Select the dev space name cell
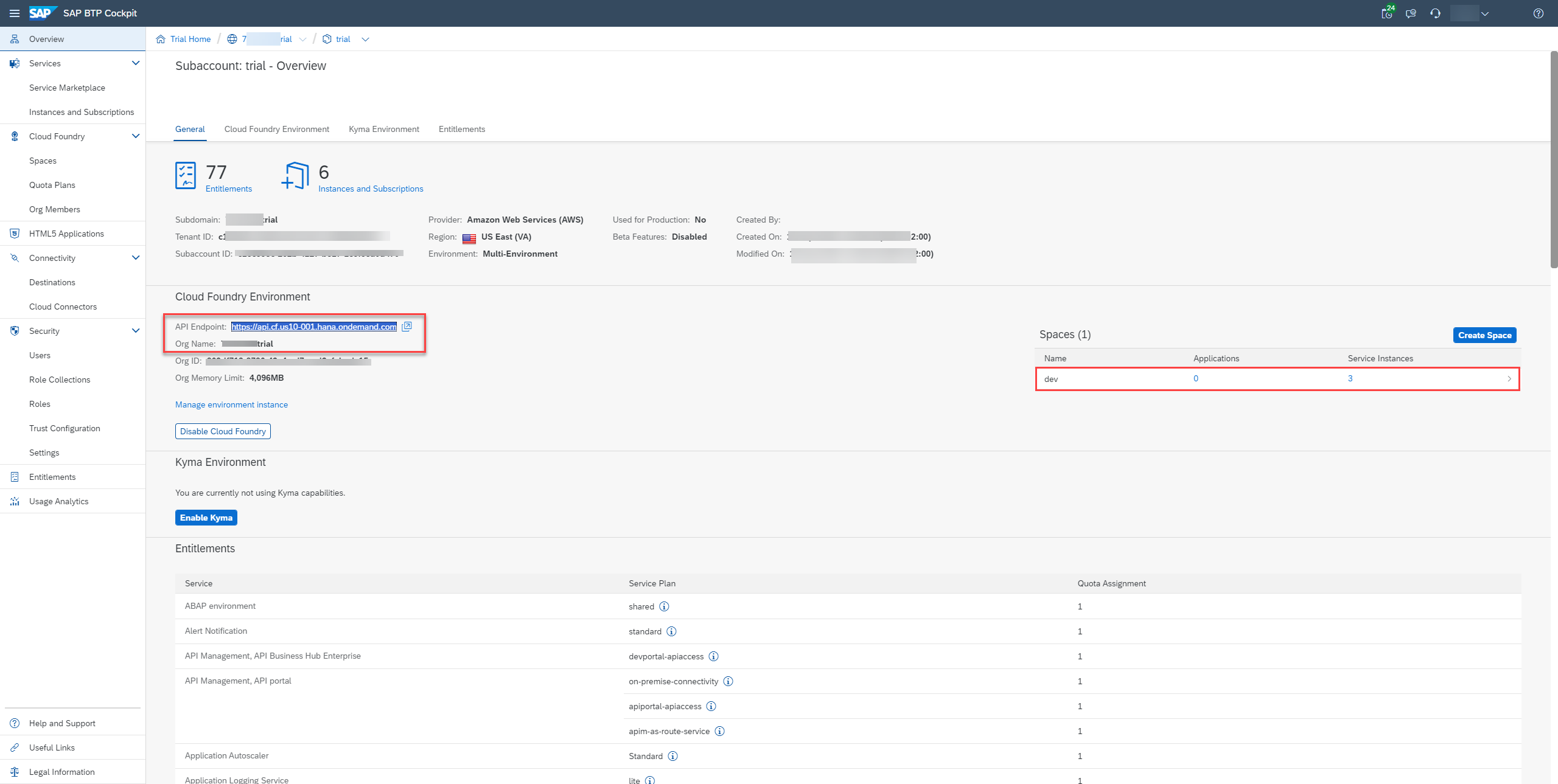1558x784 pixels. click(x=1051, y=379)
